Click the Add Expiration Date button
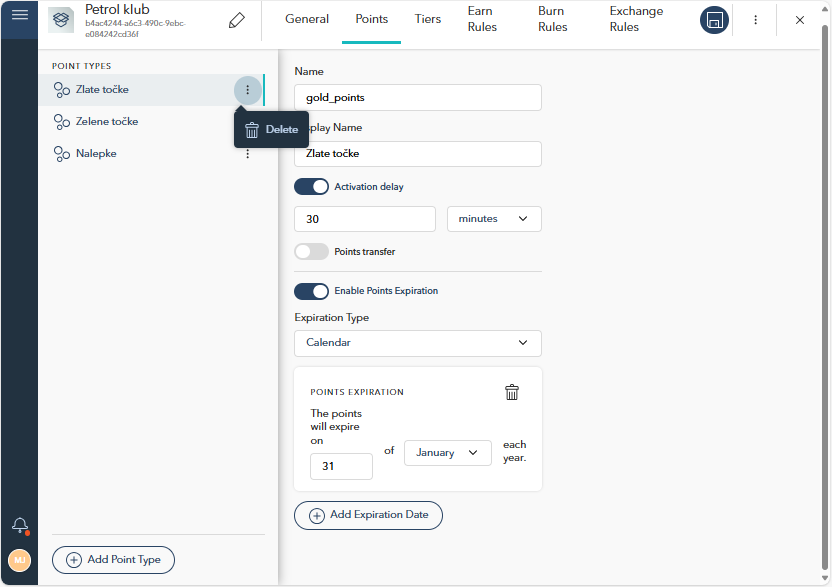This screenshot has height=587, width=832. (368, 515)
